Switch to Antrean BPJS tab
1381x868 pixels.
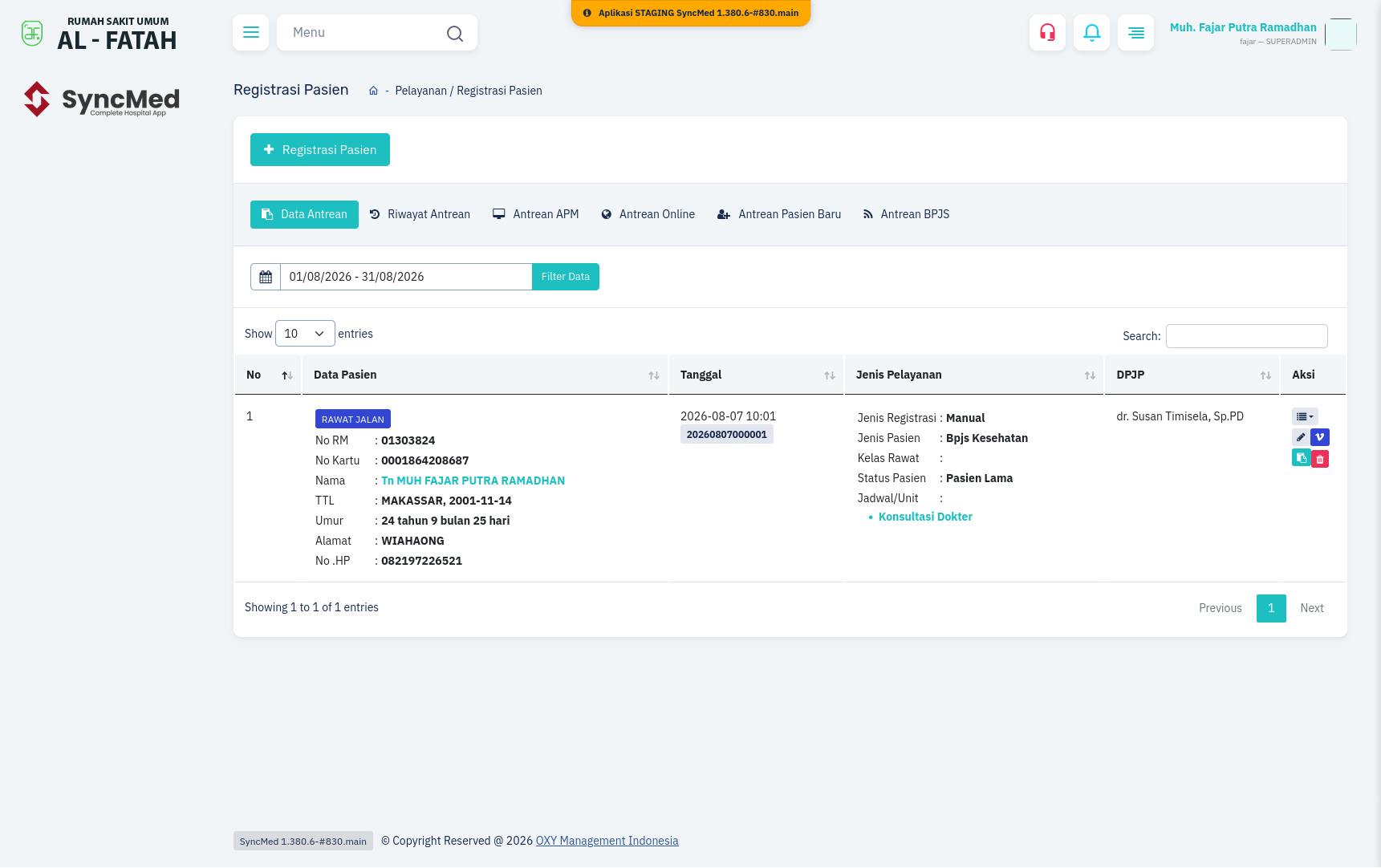906,214
